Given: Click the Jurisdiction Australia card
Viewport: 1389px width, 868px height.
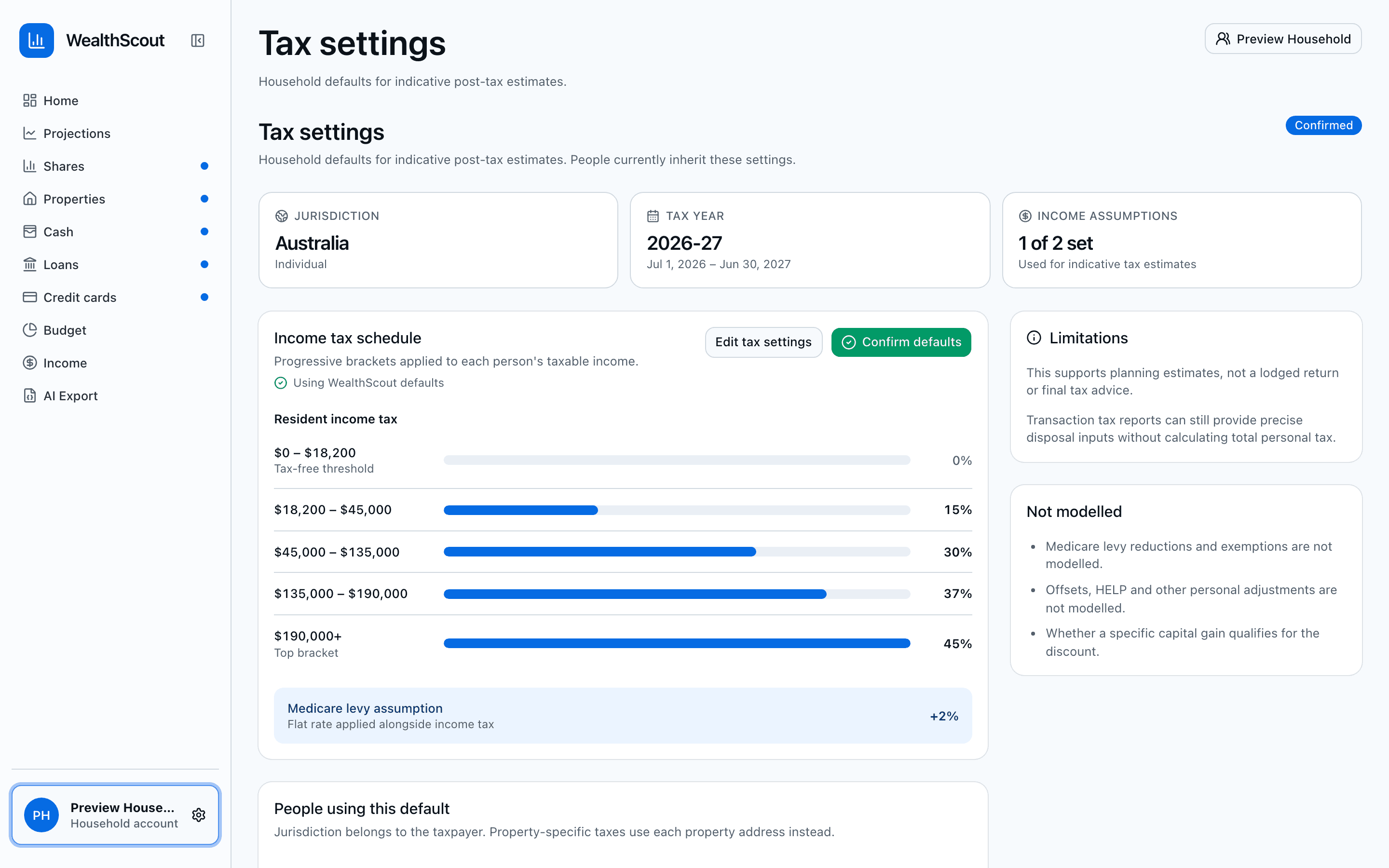Looking at the screenshot, I should [438, 240].
